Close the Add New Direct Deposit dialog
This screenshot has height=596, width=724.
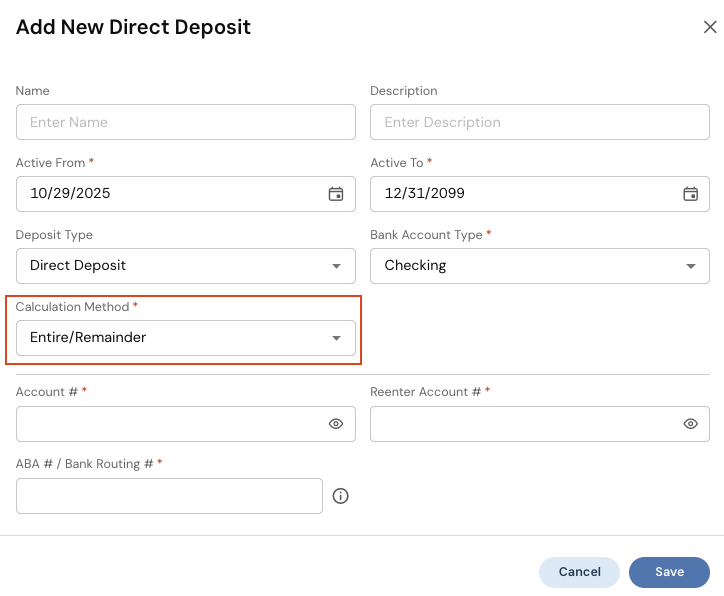pos(710,27)
